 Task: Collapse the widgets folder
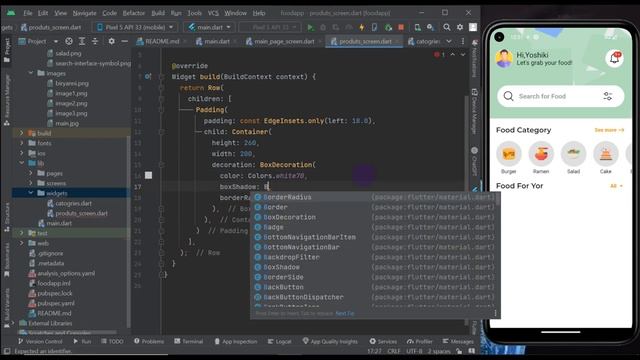tap(31, 193)
